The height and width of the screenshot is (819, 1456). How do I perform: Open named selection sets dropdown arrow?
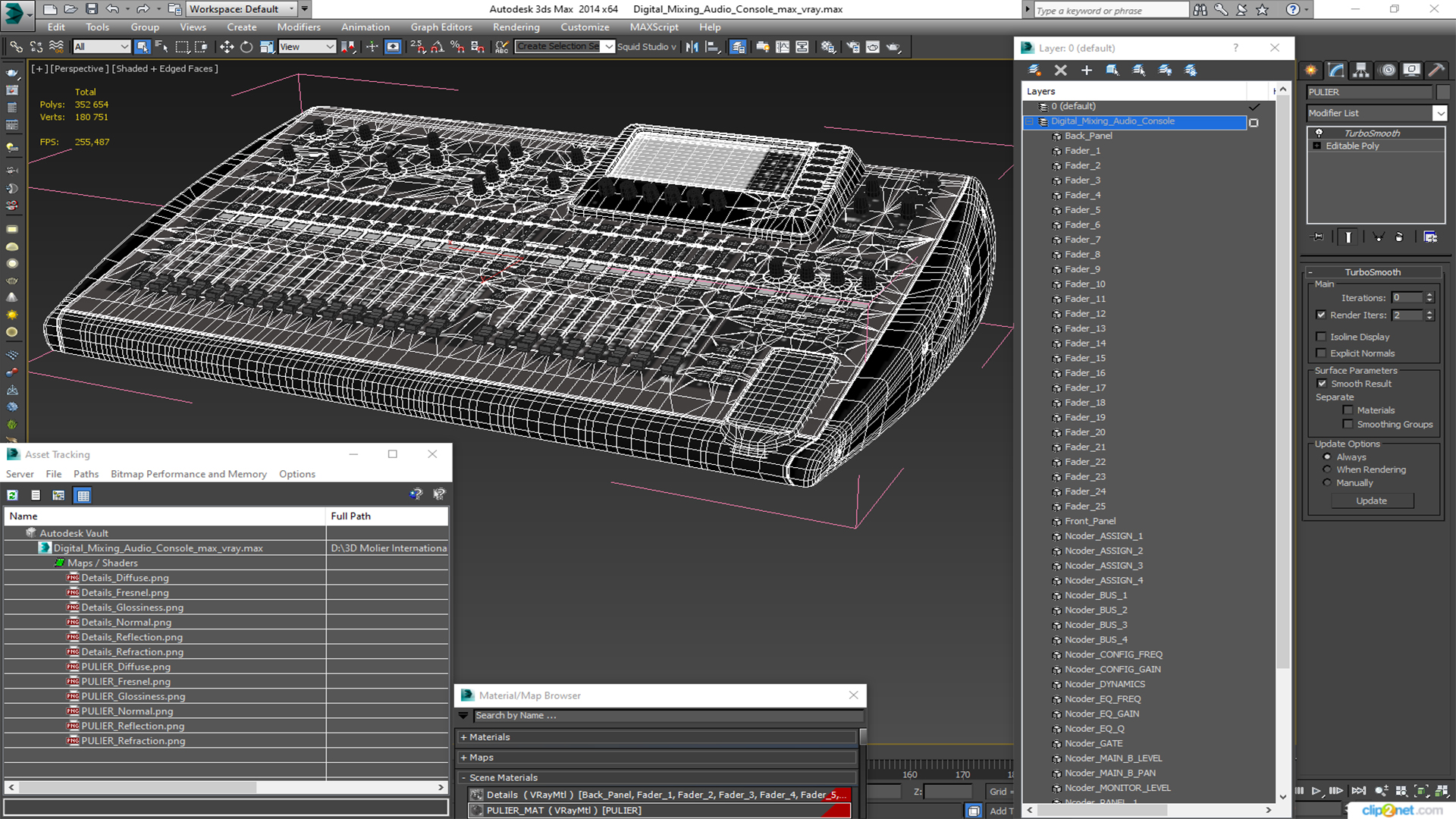pos(608,47)
